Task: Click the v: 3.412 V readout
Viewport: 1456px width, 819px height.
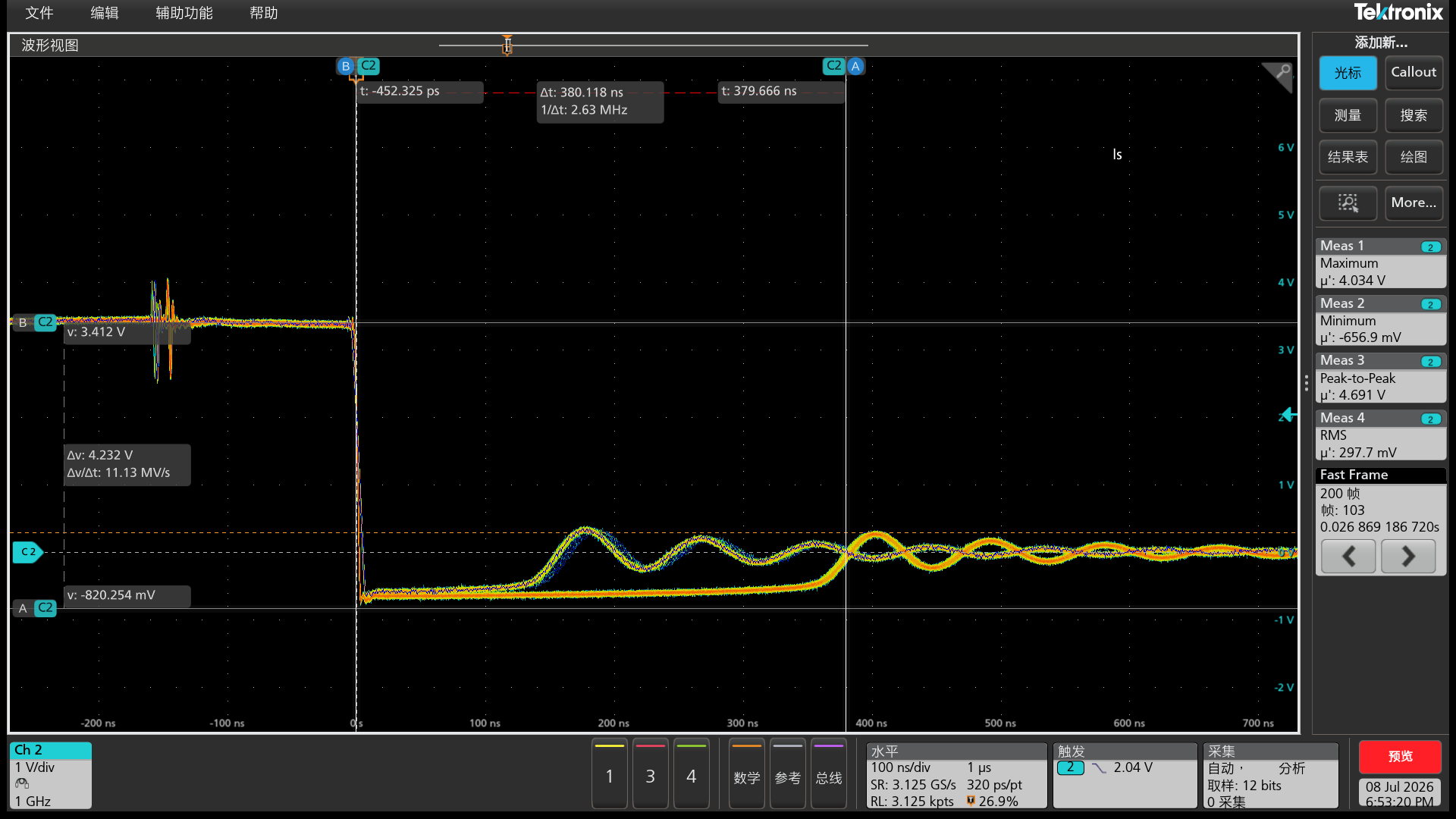Action: [127, 332]
